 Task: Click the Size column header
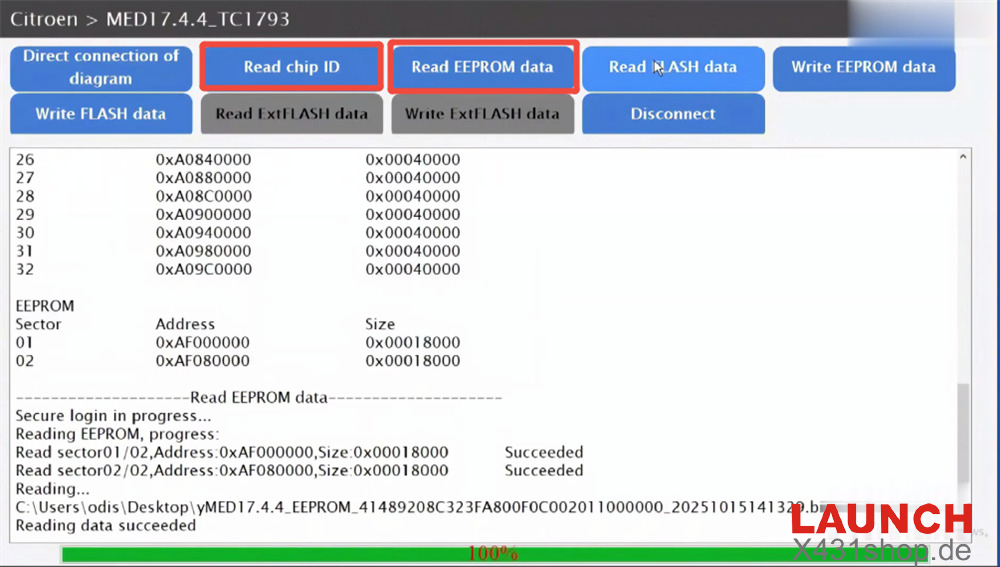pyautogui.click(x=380, y=325)
